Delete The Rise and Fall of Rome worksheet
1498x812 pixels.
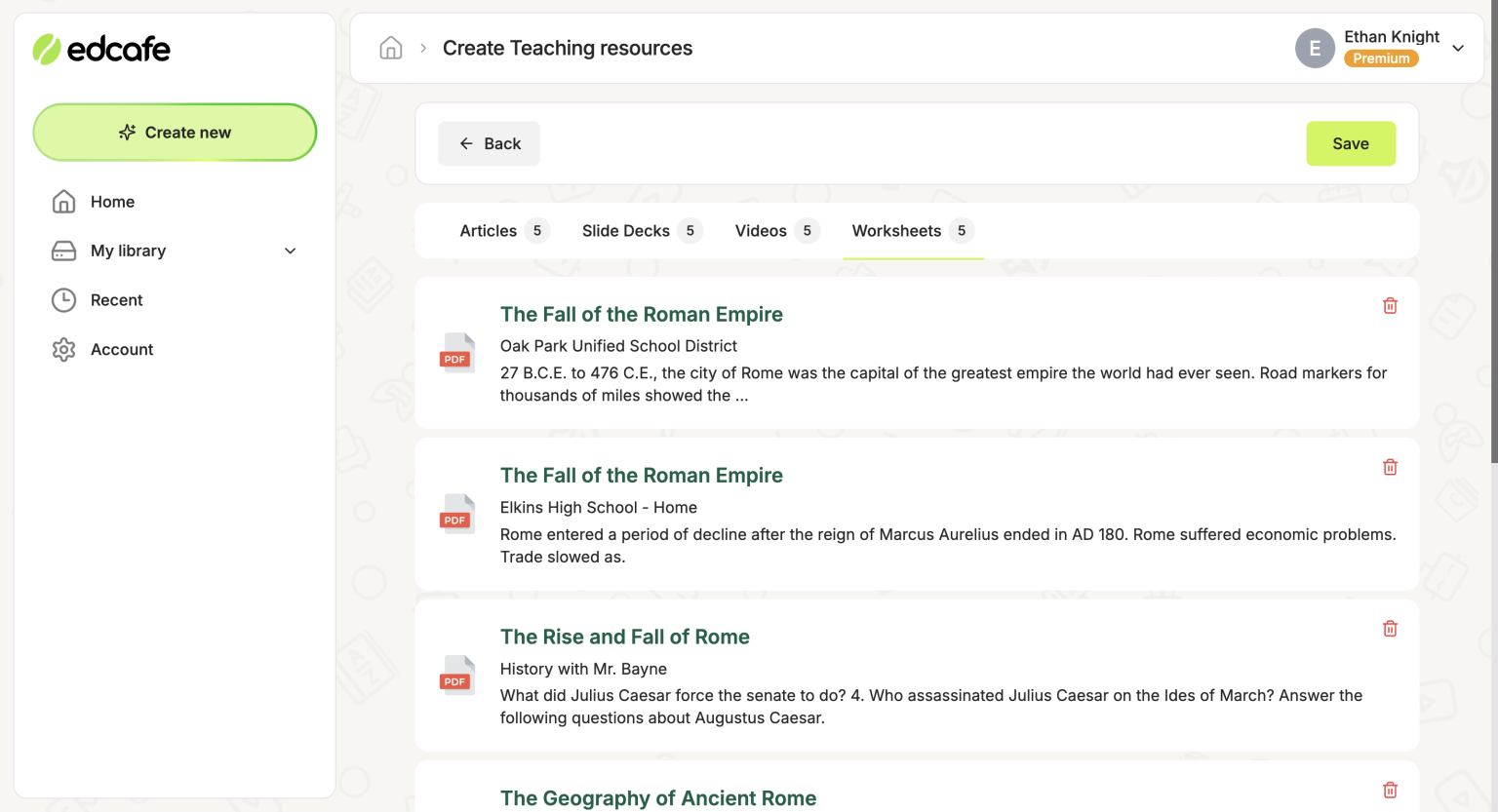click(1390, 629)
